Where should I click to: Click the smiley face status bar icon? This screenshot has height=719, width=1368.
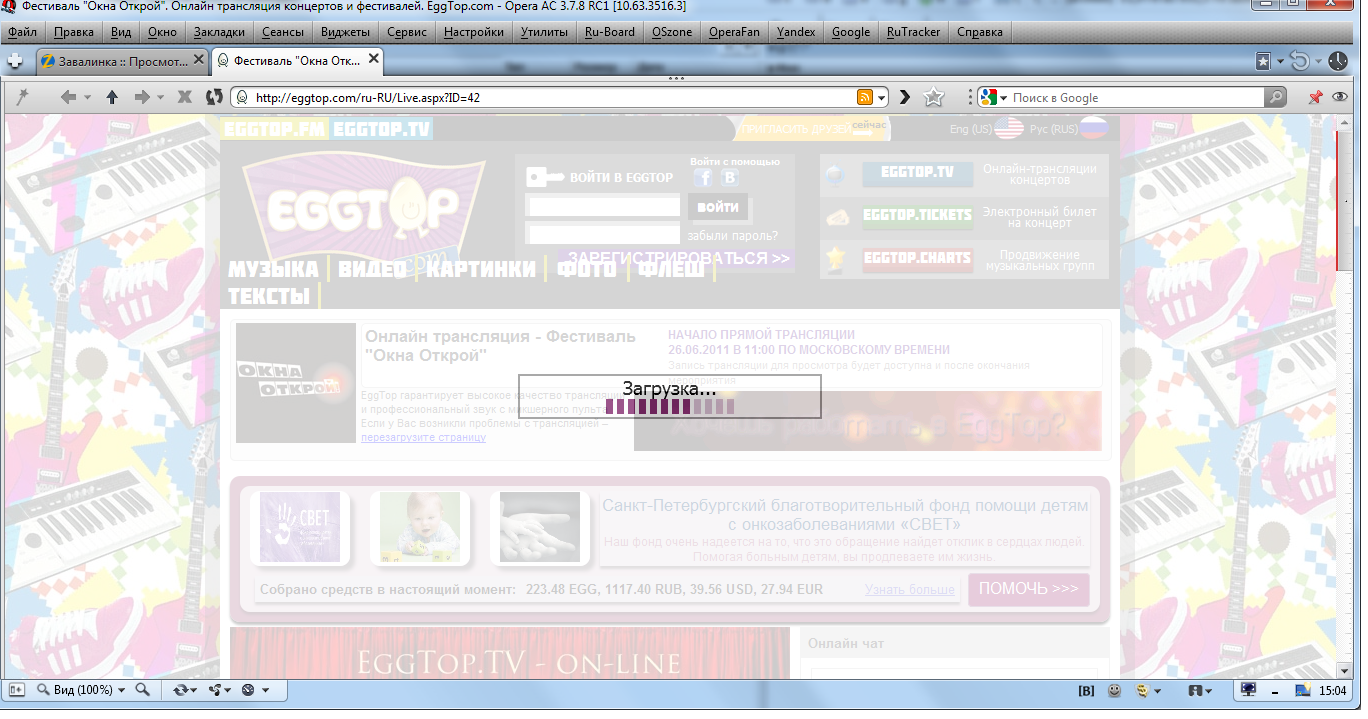[x=1114, y=690]
